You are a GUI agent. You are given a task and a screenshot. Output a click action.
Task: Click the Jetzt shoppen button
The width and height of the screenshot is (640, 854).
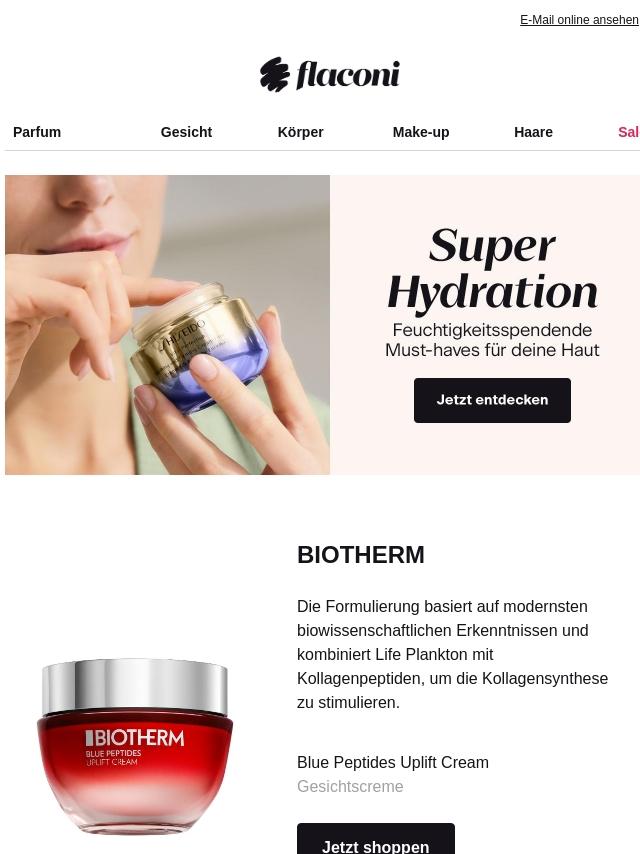376,839
